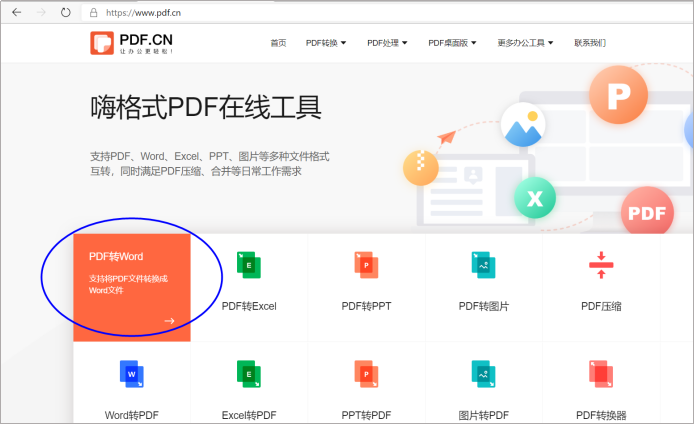Click the arrow on PDF转Word card

[x=169, y=321]
